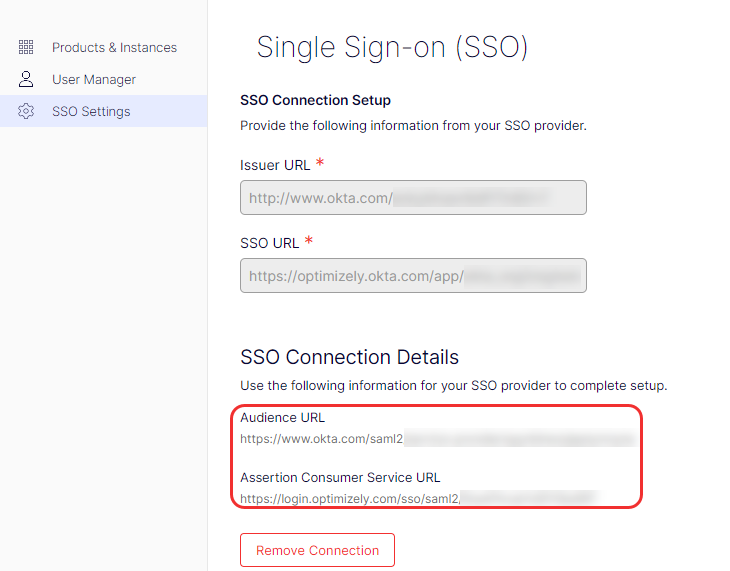Click the red asterisk beside Issuer URL
730x571 pixels.
320,163
